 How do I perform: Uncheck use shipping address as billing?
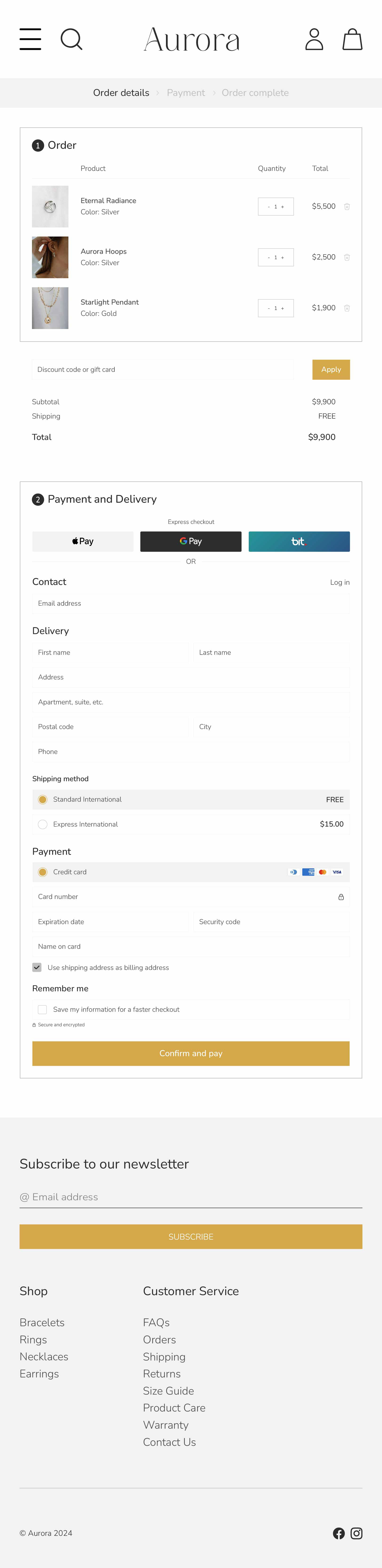coord(37,967)
